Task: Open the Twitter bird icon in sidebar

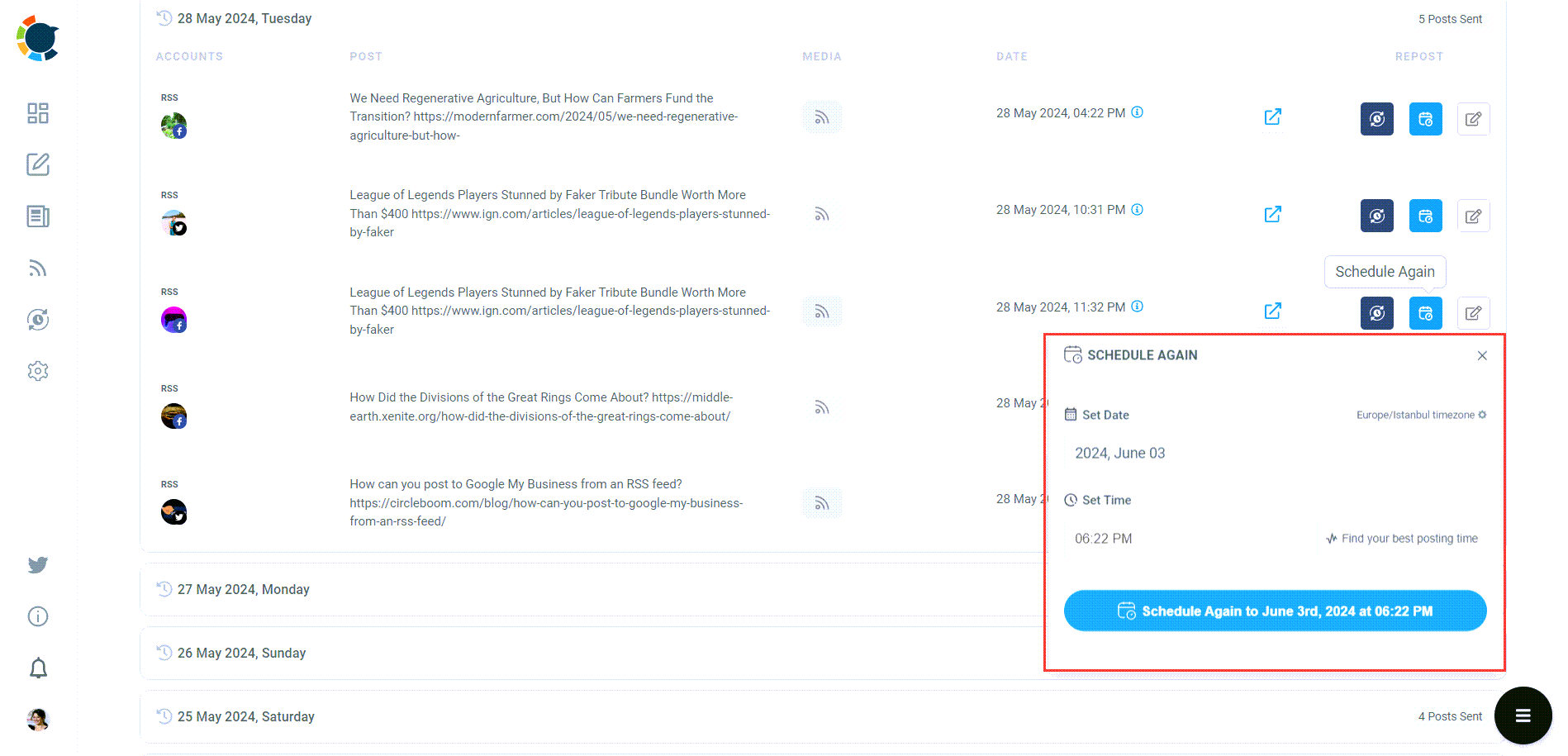Action: (38, 565)
